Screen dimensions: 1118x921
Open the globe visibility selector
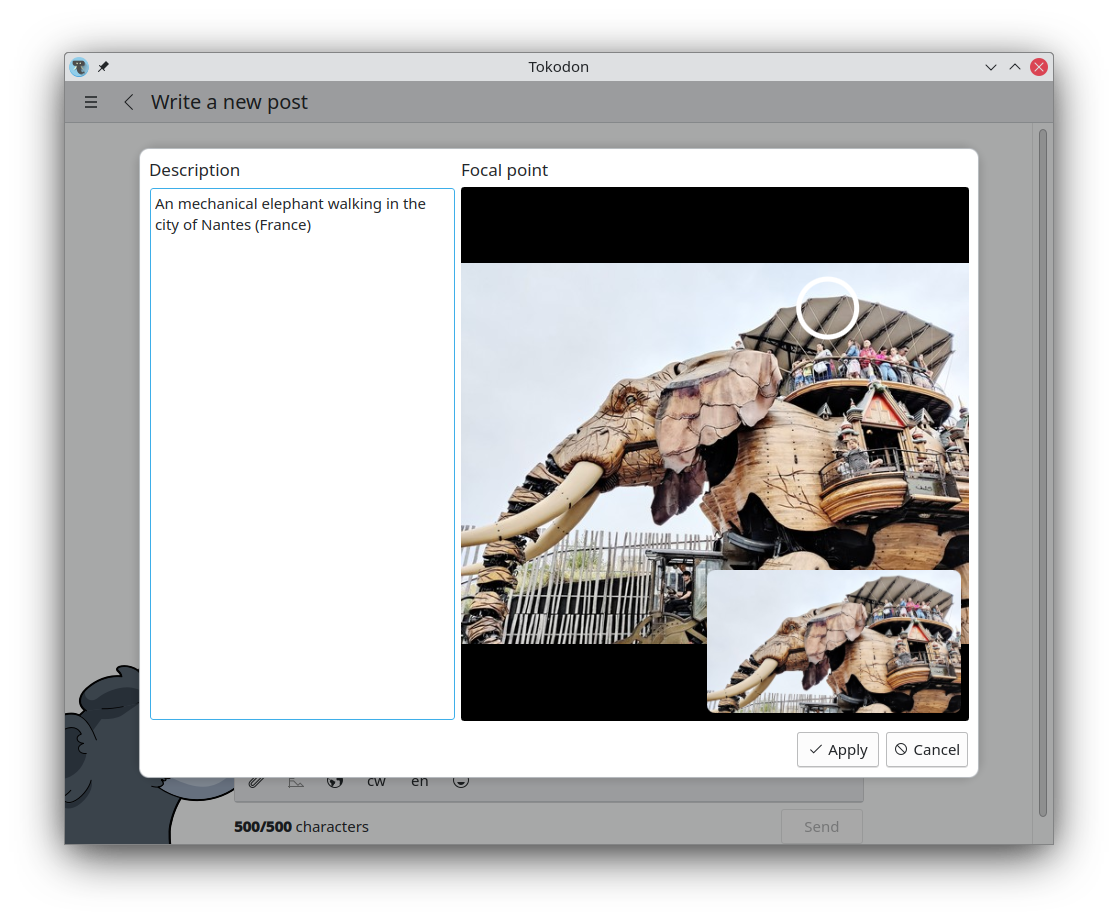click(x=335, y=782)
